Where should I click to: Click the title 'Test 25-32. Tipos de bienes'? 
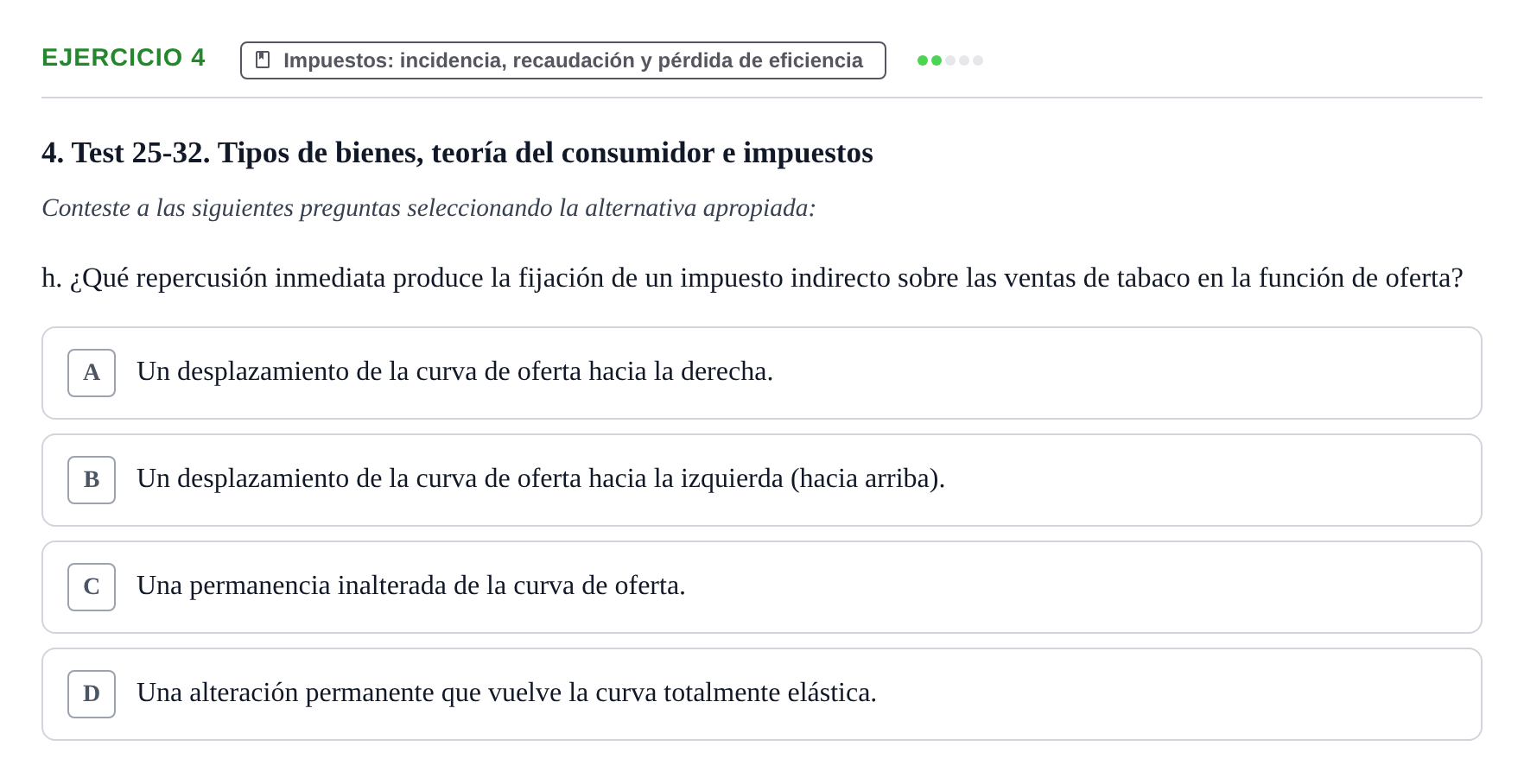point(457,153)
